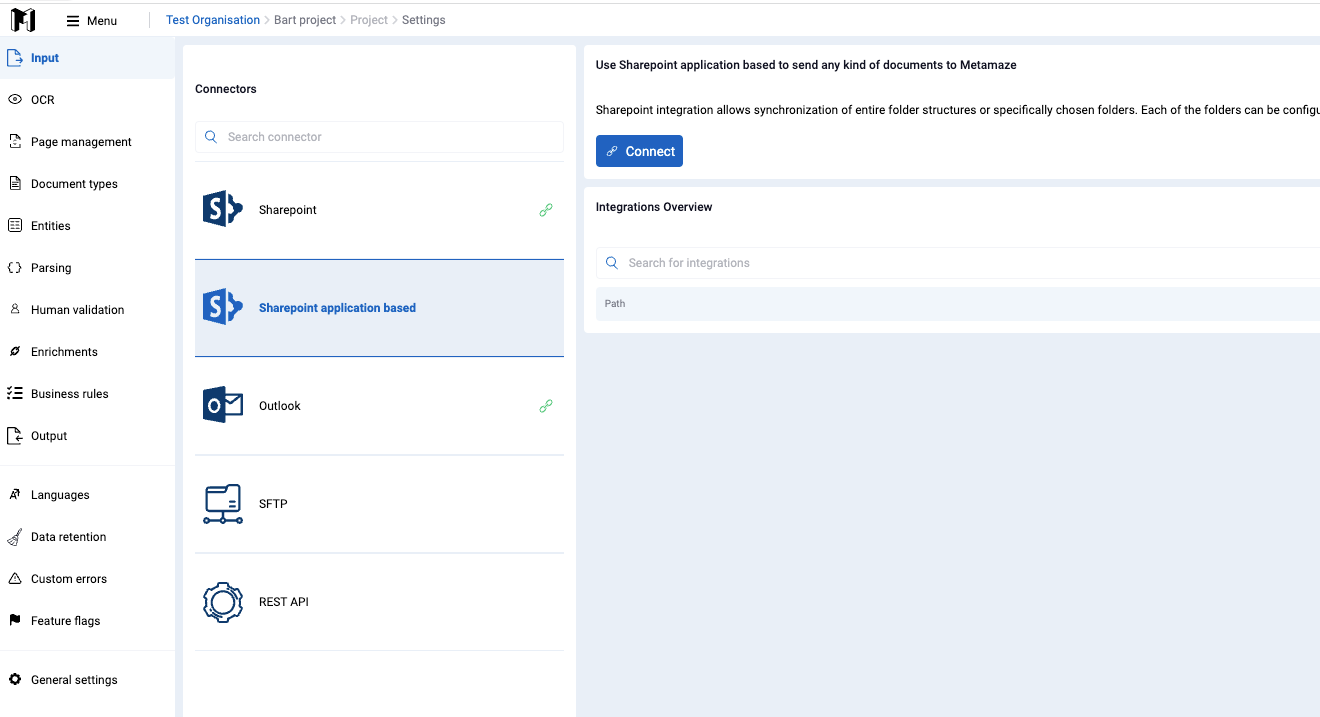
Task: Click the Output export icon
Action: tap(15, 436)
